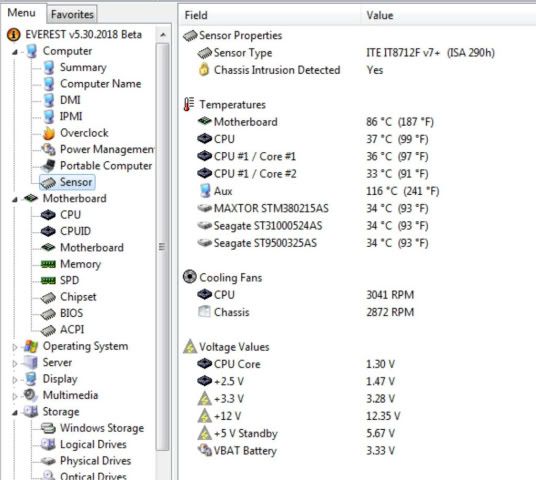Open the SPD tree item
Screen dimensions: 536x480
69,280
